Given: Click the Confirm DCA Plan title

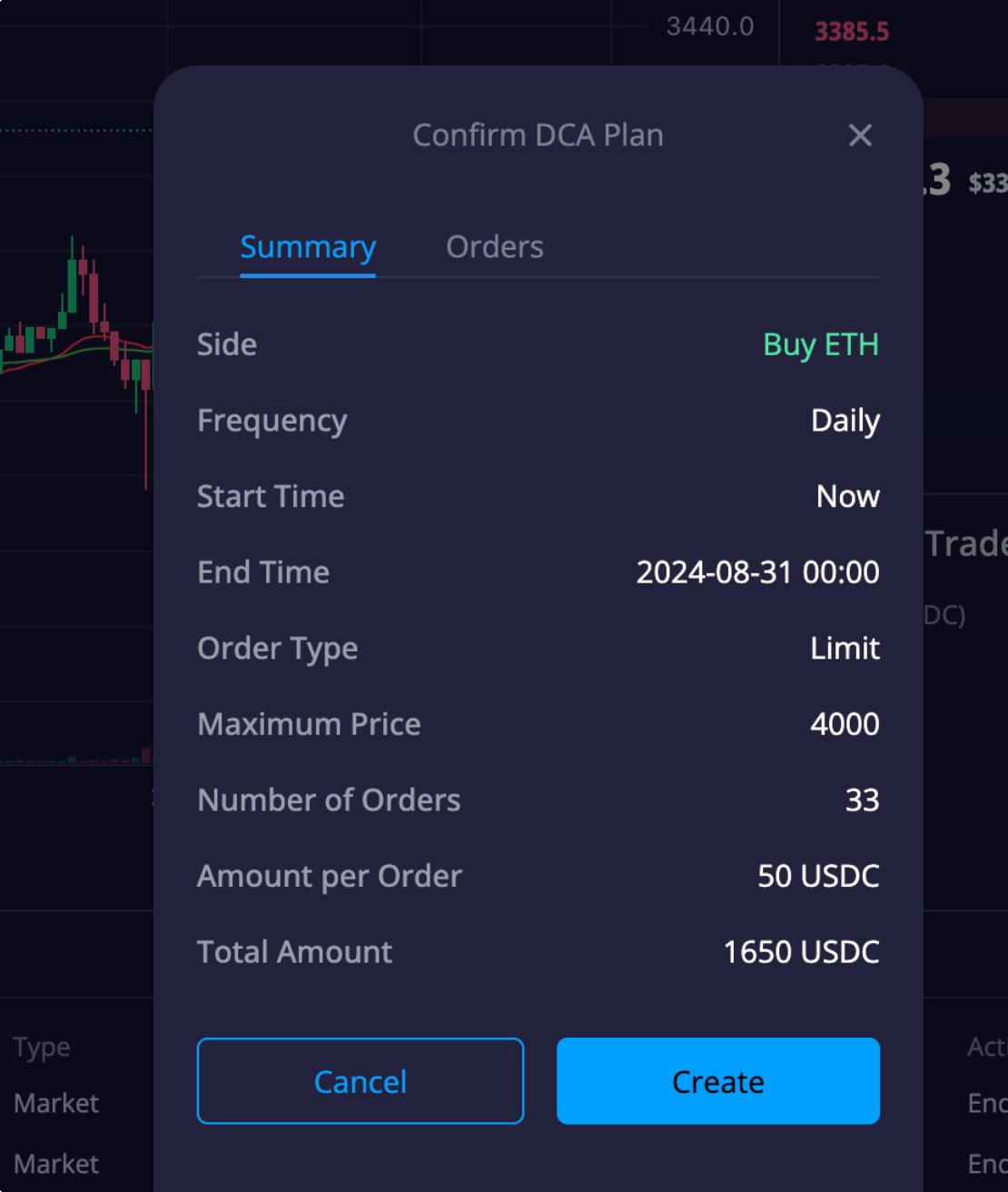Looking at the screenshot, I should coord(538,135).
